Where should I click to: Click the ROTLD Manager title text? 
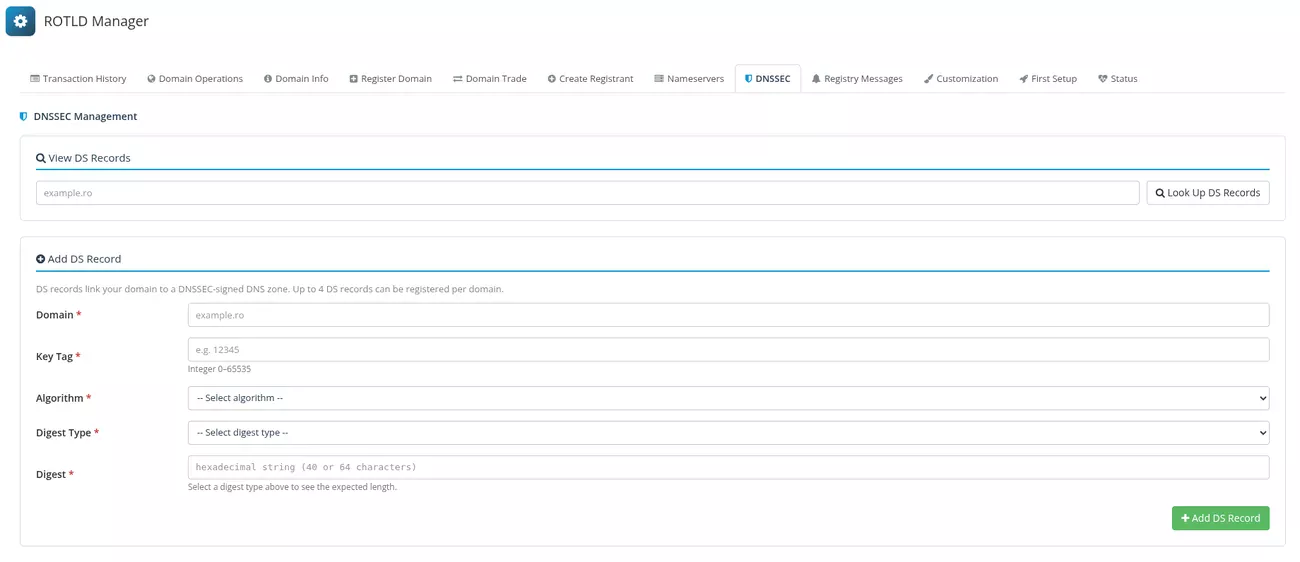[96, 21]
